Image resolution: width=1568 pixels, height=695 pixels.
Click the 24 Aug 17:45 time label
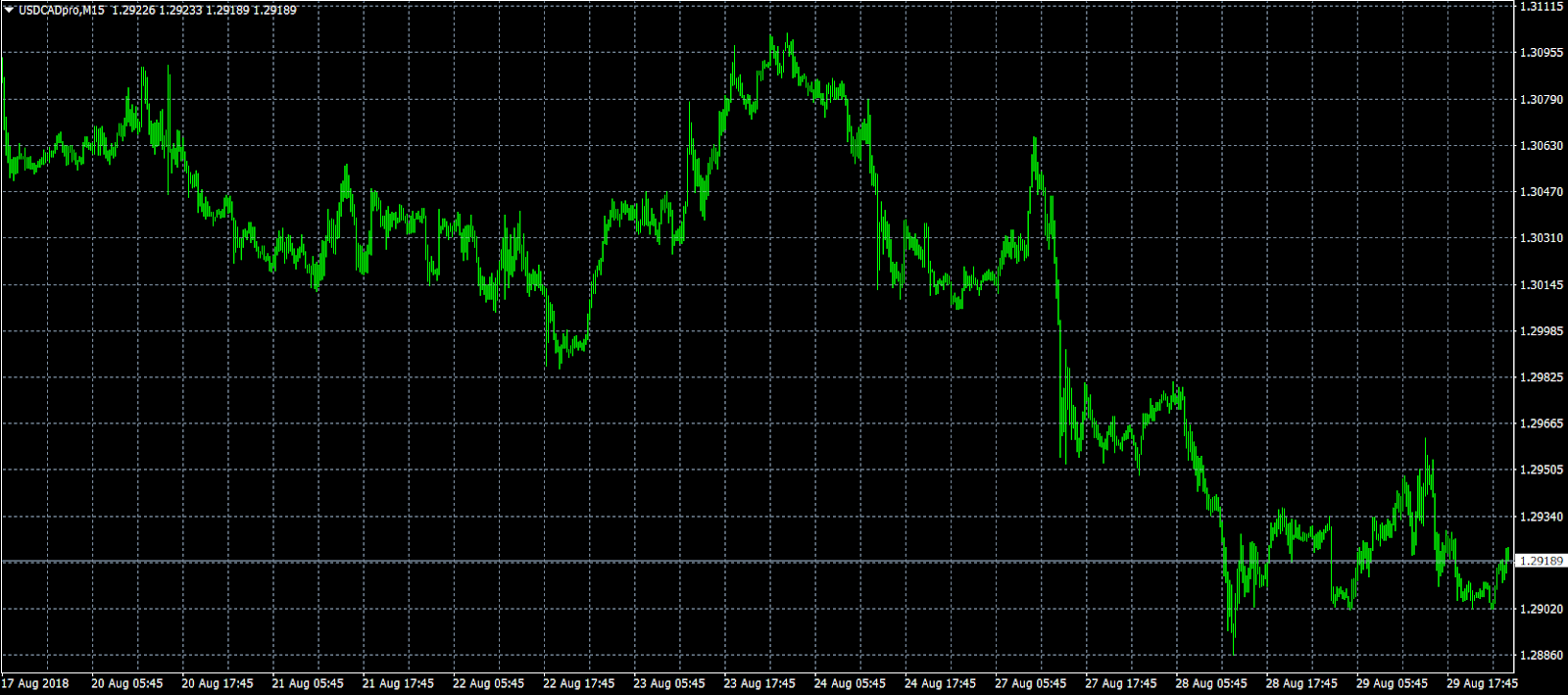tap(940, 684)
